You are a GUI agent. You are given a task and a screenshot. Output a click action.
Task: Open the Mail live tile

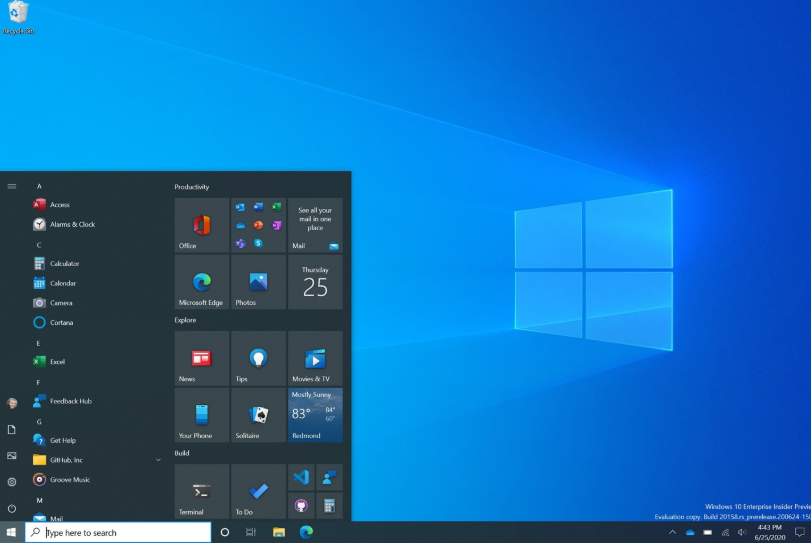pos(315,225)
